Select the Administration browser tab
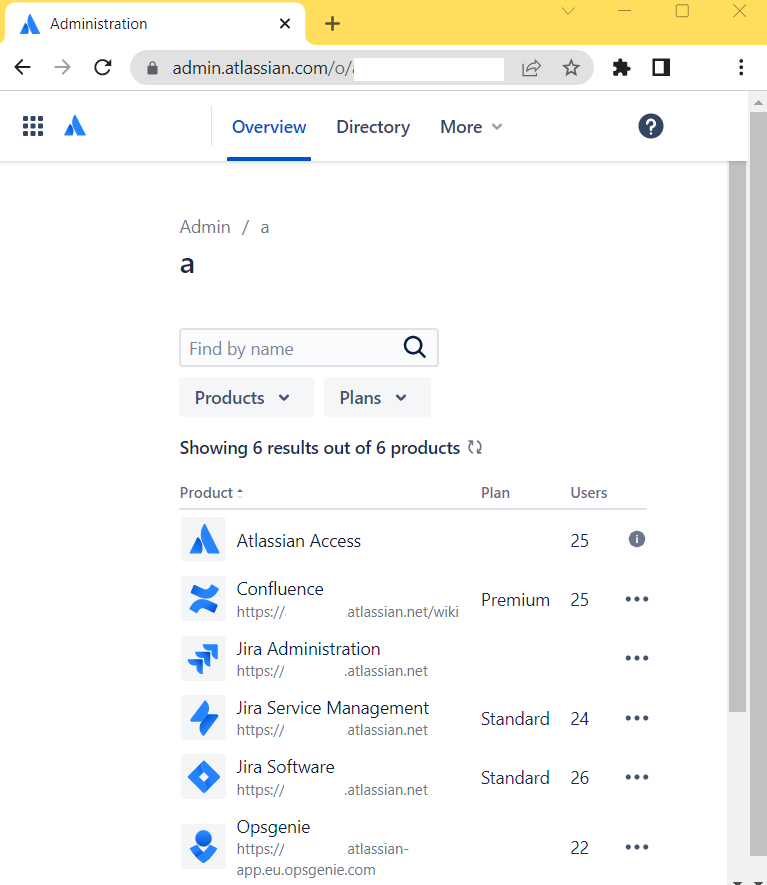 tap(154, 24)
